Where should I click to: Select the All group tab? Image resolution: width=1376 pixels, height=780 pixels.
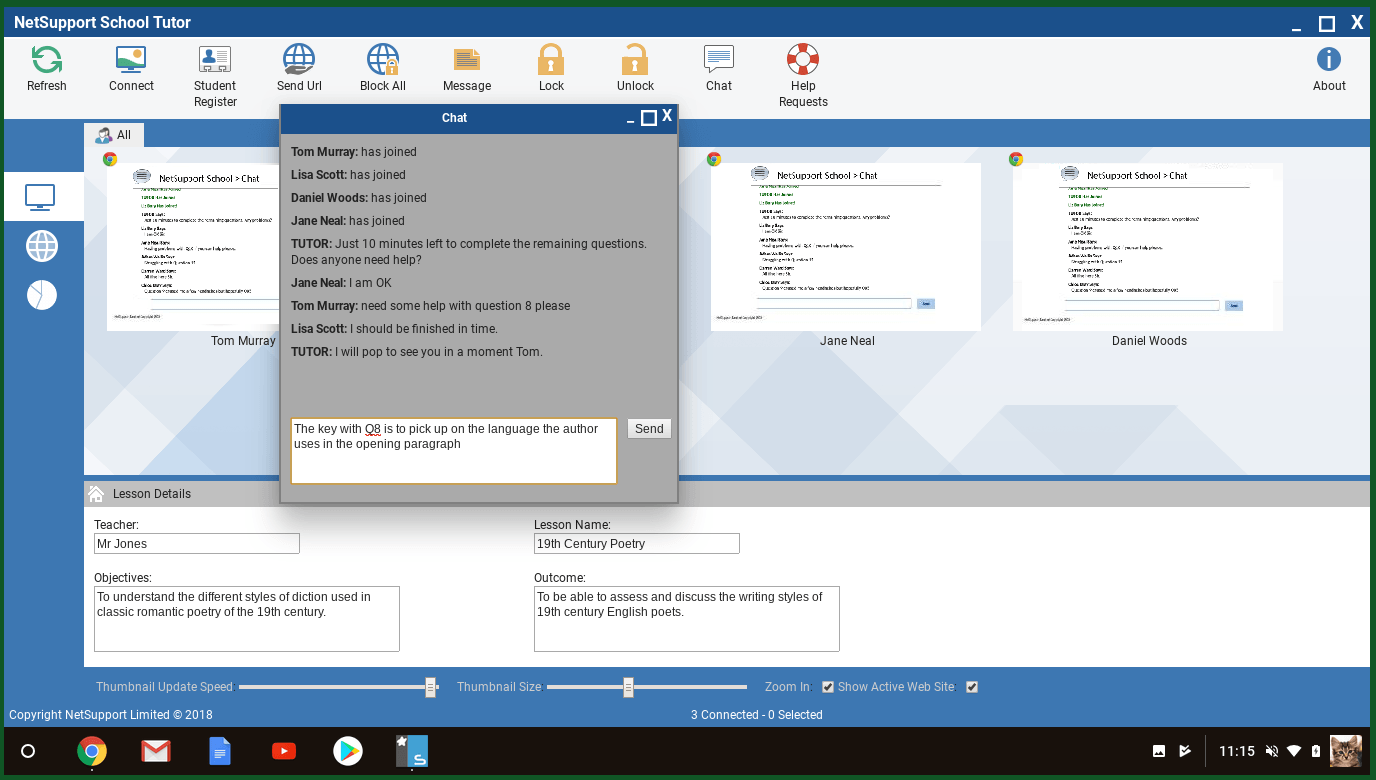[x=114, y=135]
